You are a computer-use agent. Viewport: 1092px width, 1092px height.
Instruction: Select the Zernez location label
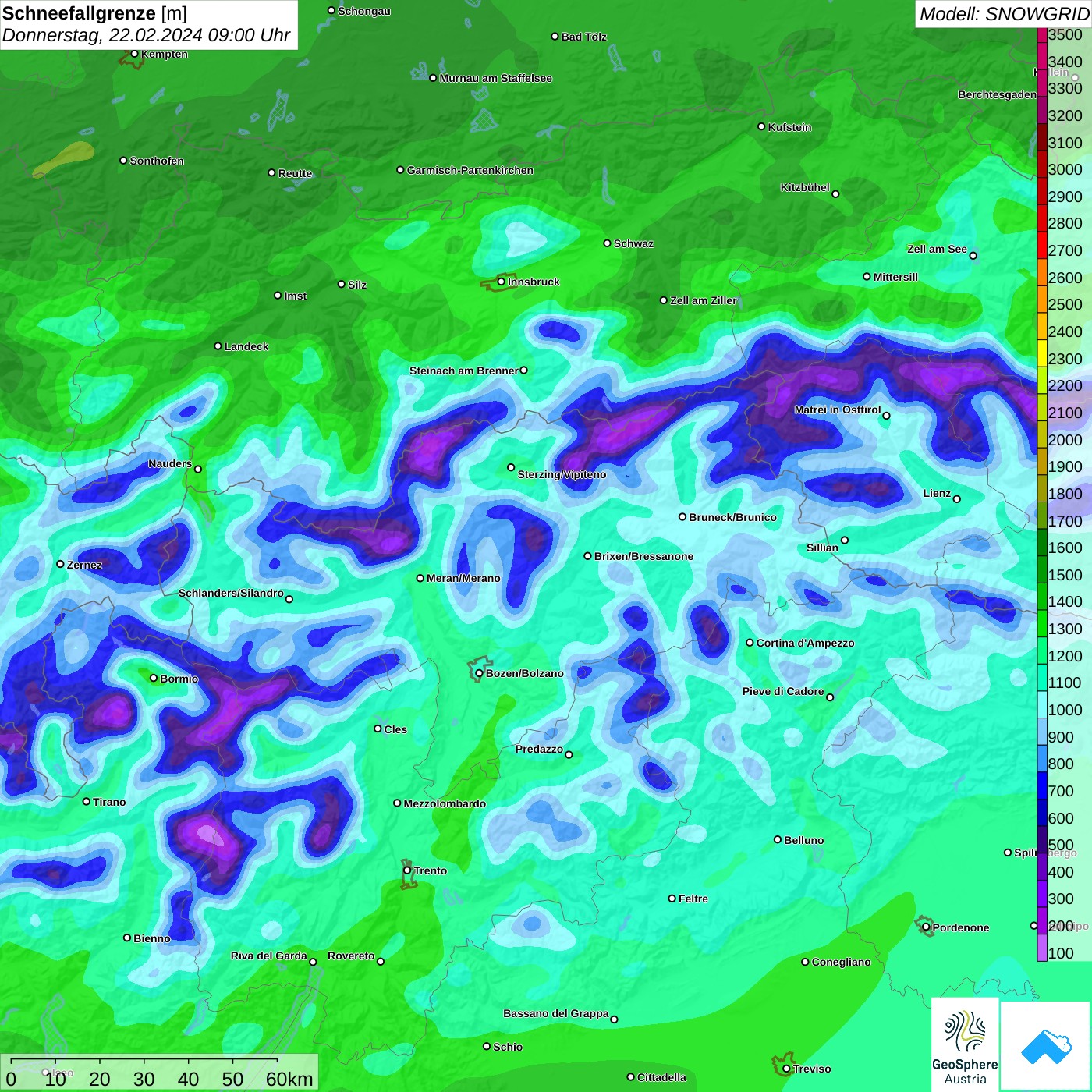[x=84, y=565]
